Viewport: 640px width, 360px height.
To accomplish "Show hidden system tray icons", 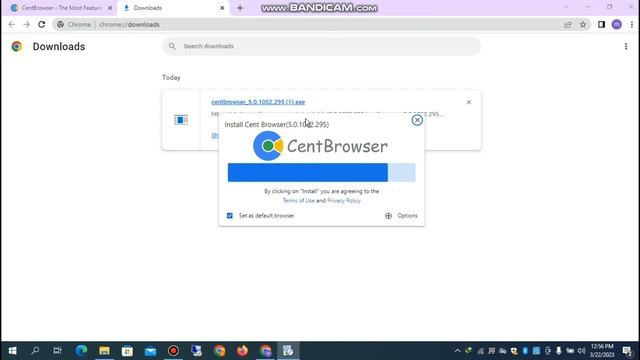I will [457, 351].
